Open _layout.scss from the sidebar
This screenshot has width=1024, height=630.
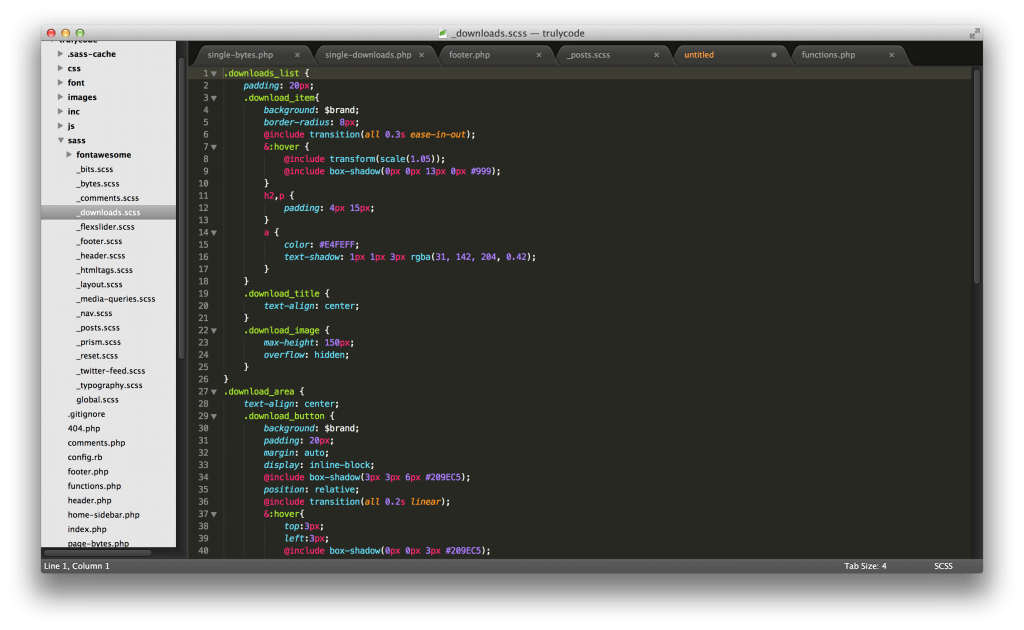pos(99,284)
